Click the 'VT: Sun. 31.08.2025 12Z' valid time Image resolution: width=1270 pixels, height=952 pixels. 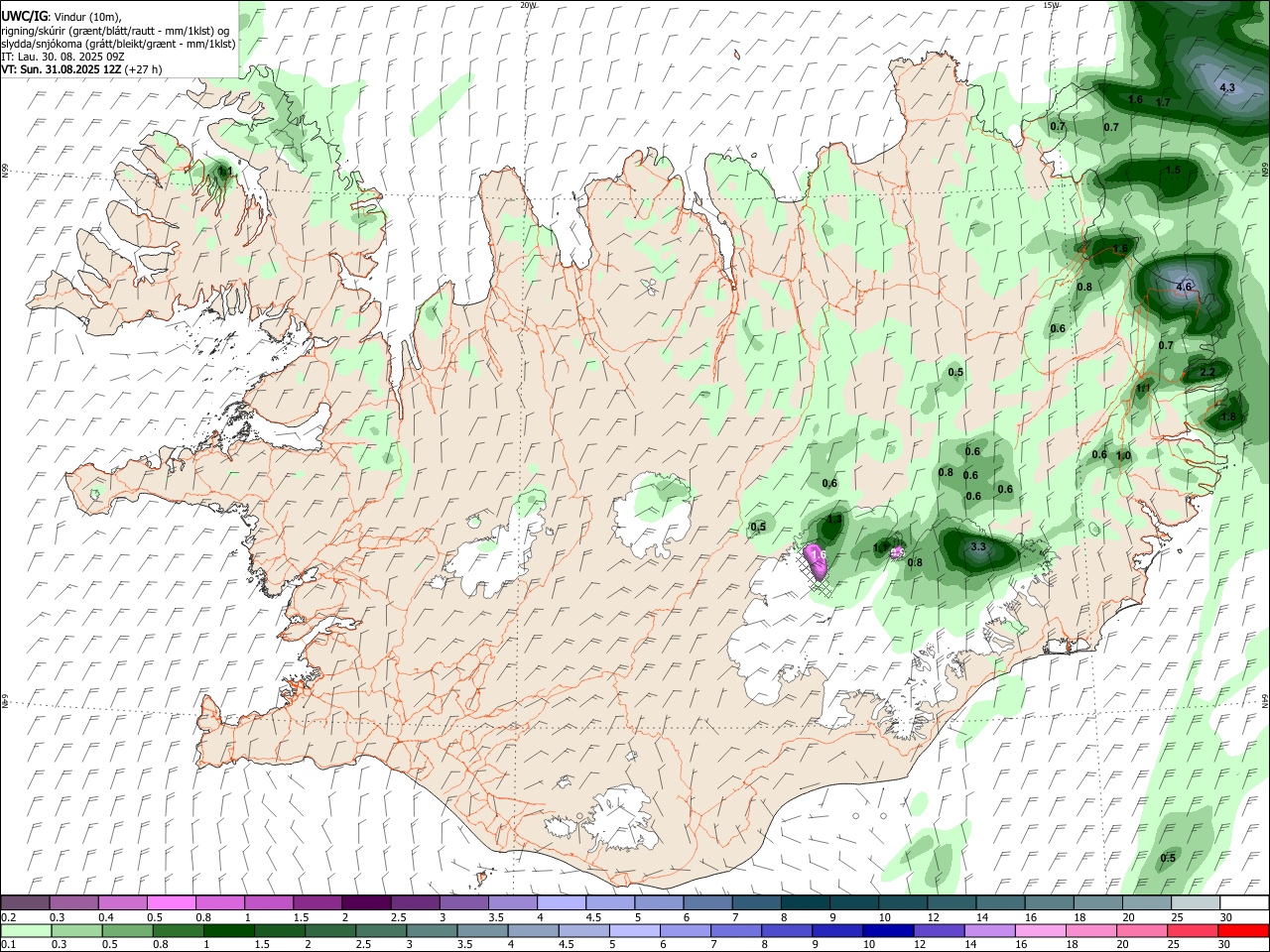pyautogui.click(x=62, y=69)
